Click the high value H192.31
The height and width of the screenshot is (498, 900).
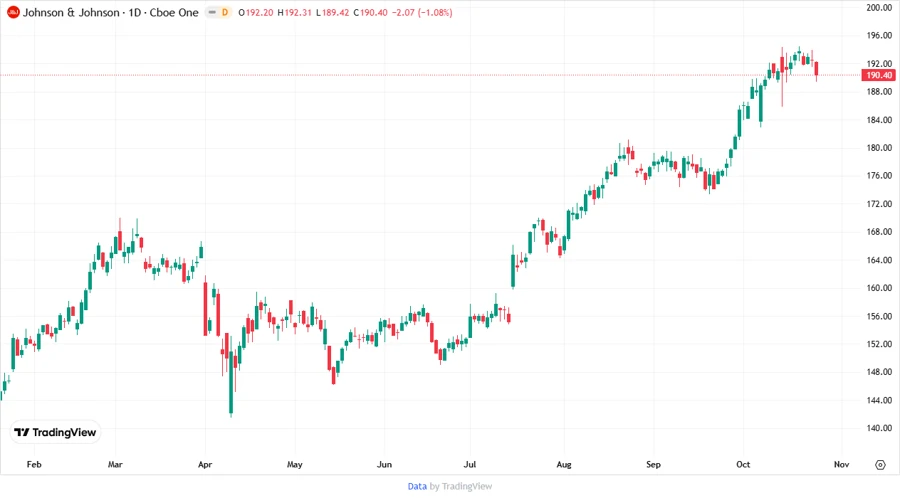coord(294,12)
